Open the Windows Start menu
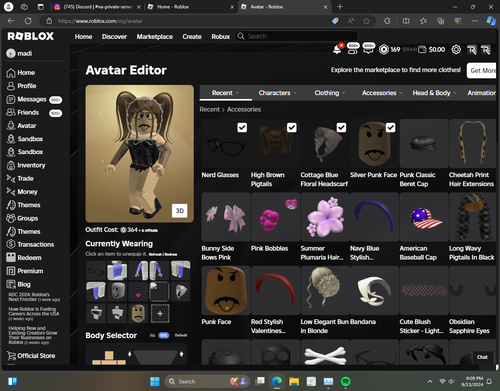The width and height of the screenshot is (500, 391). [x=155, y=381]
